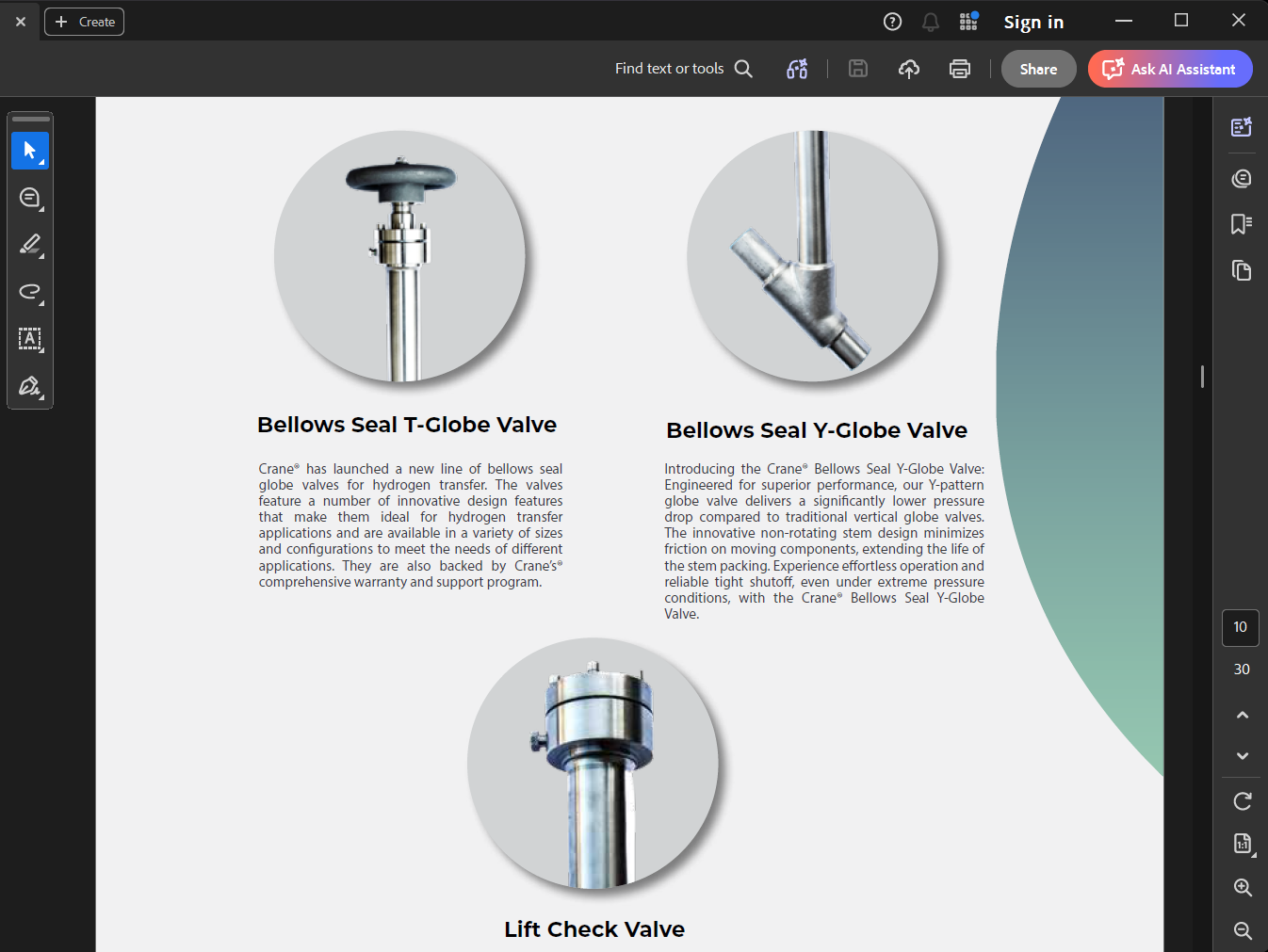Pick the freehand Draw tool
This screenshot has height=952, width=1268.
[x=30, y=292]
